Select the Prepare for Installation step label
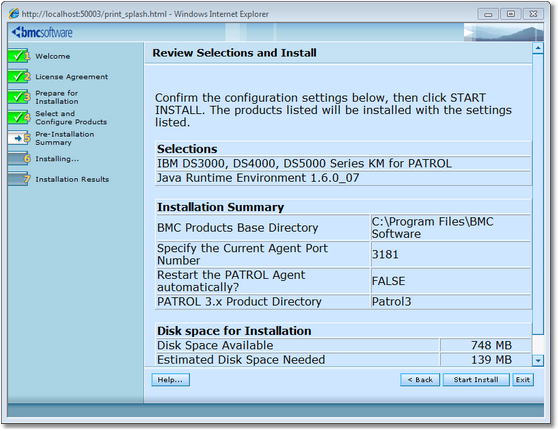This screenshot has height=431, width=558. tap(57, 97)
